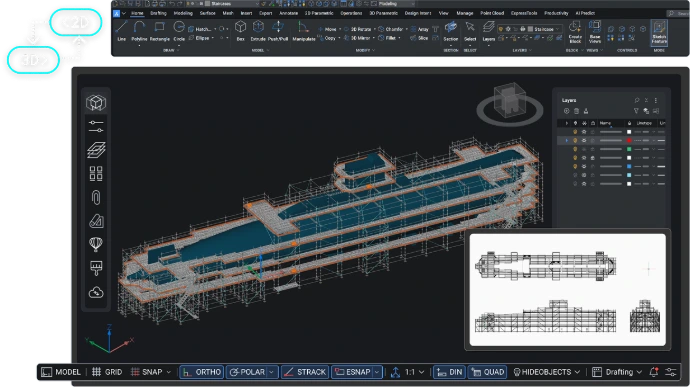
Task: Open the structure cube panel in sidebar
Action: 96,103
